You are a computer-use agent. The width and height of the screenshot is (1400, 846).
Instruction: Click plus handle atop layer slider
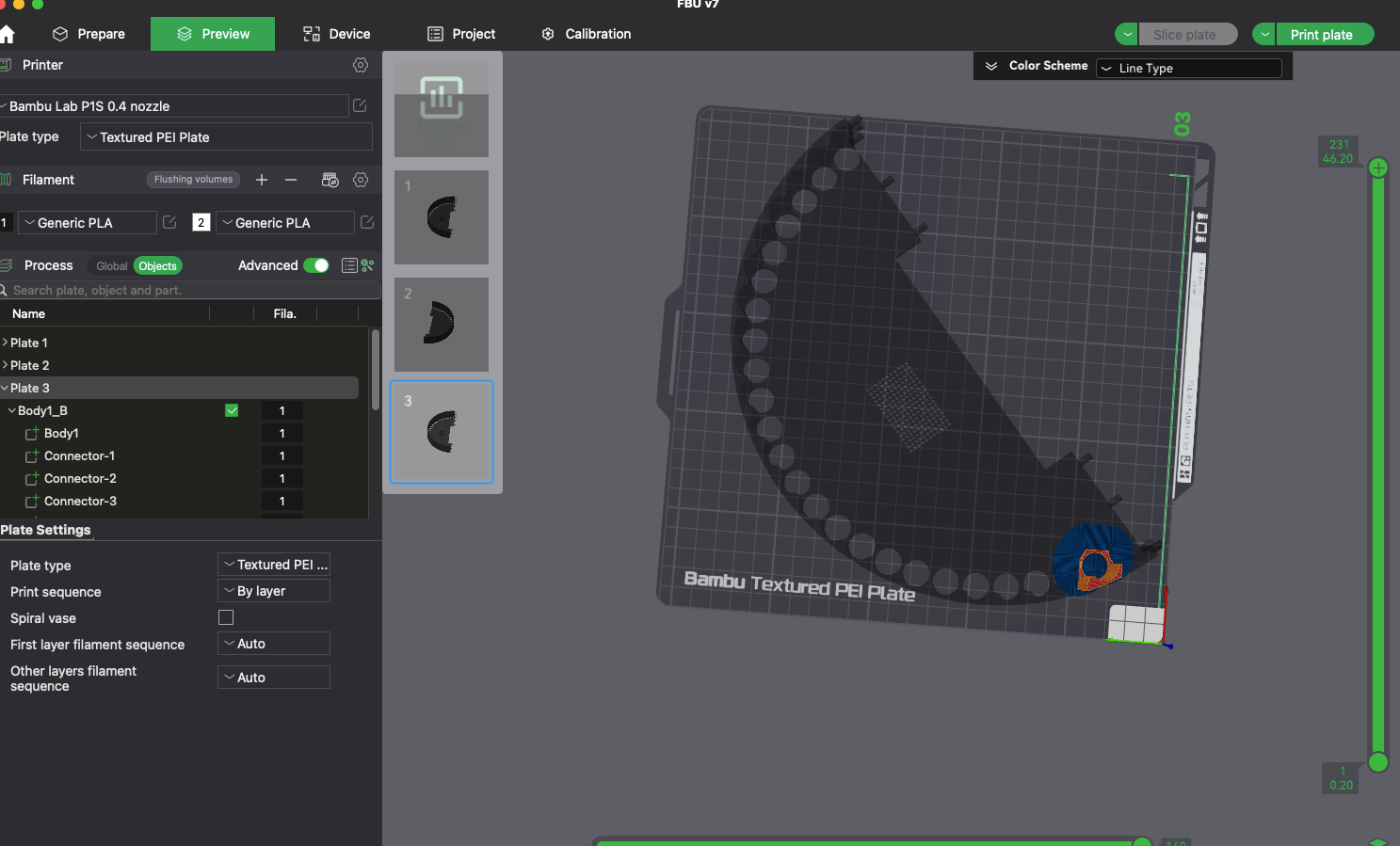1378,168
